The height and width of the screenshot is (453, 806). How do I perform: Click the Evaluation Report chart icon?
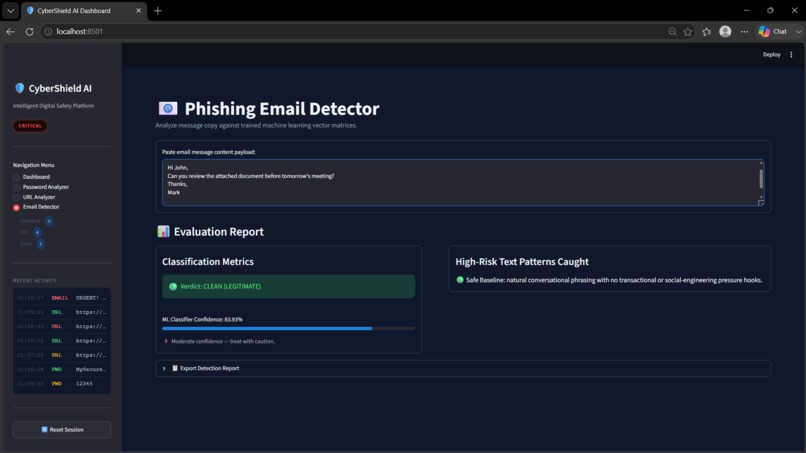[163, 231]
